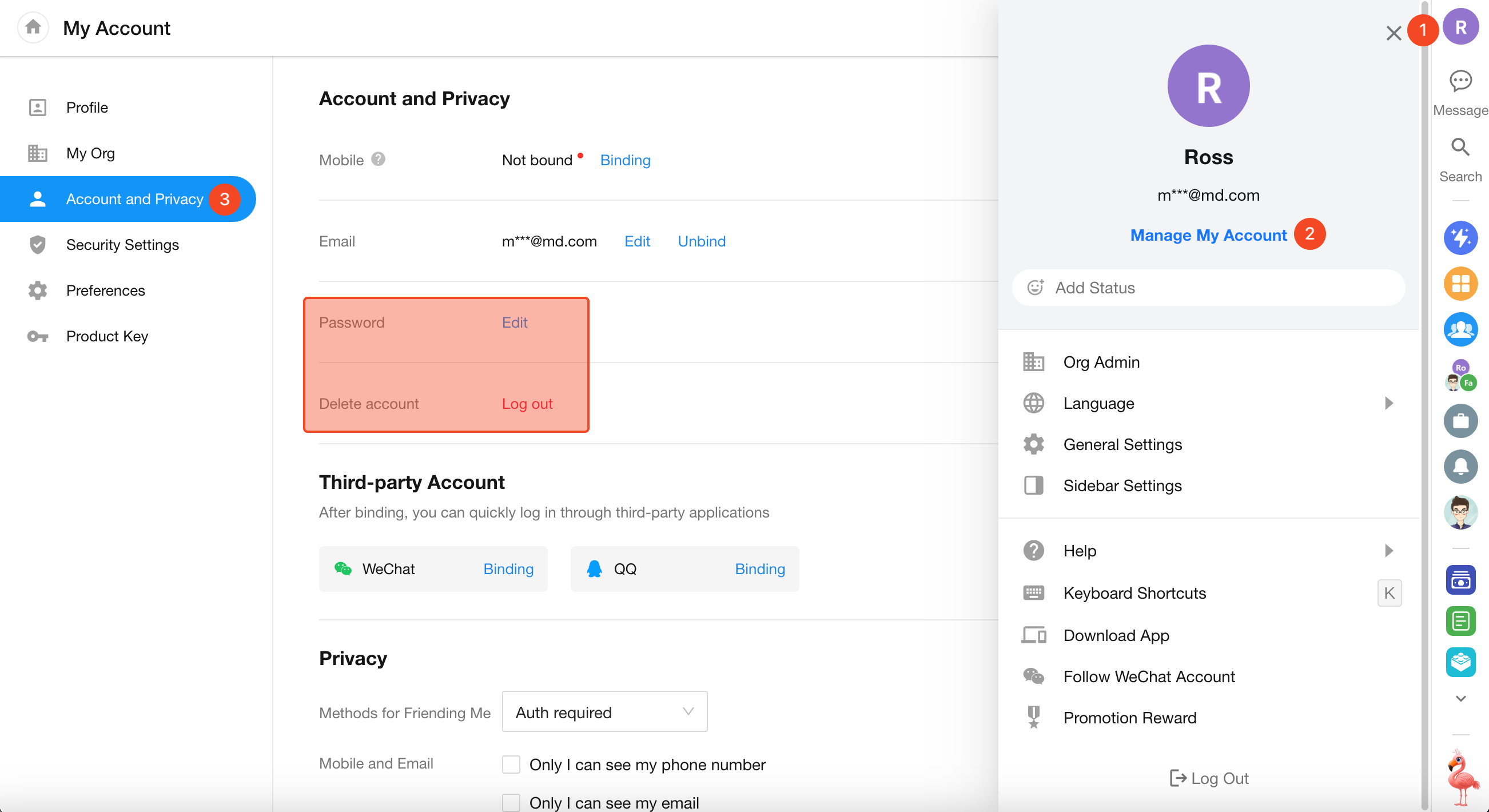
Task: Open the orange apps grid icon
Action: pos(1460,283)
